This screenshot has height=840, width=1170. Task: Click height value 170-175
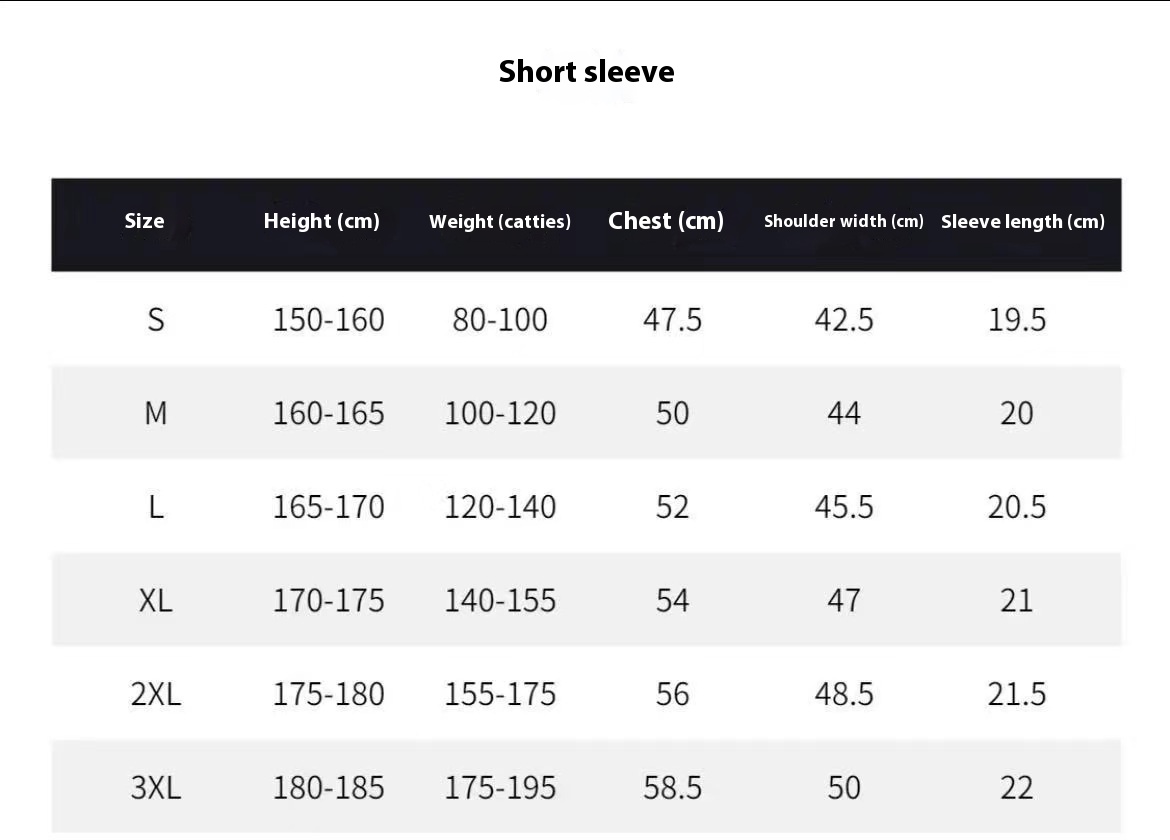328,601
